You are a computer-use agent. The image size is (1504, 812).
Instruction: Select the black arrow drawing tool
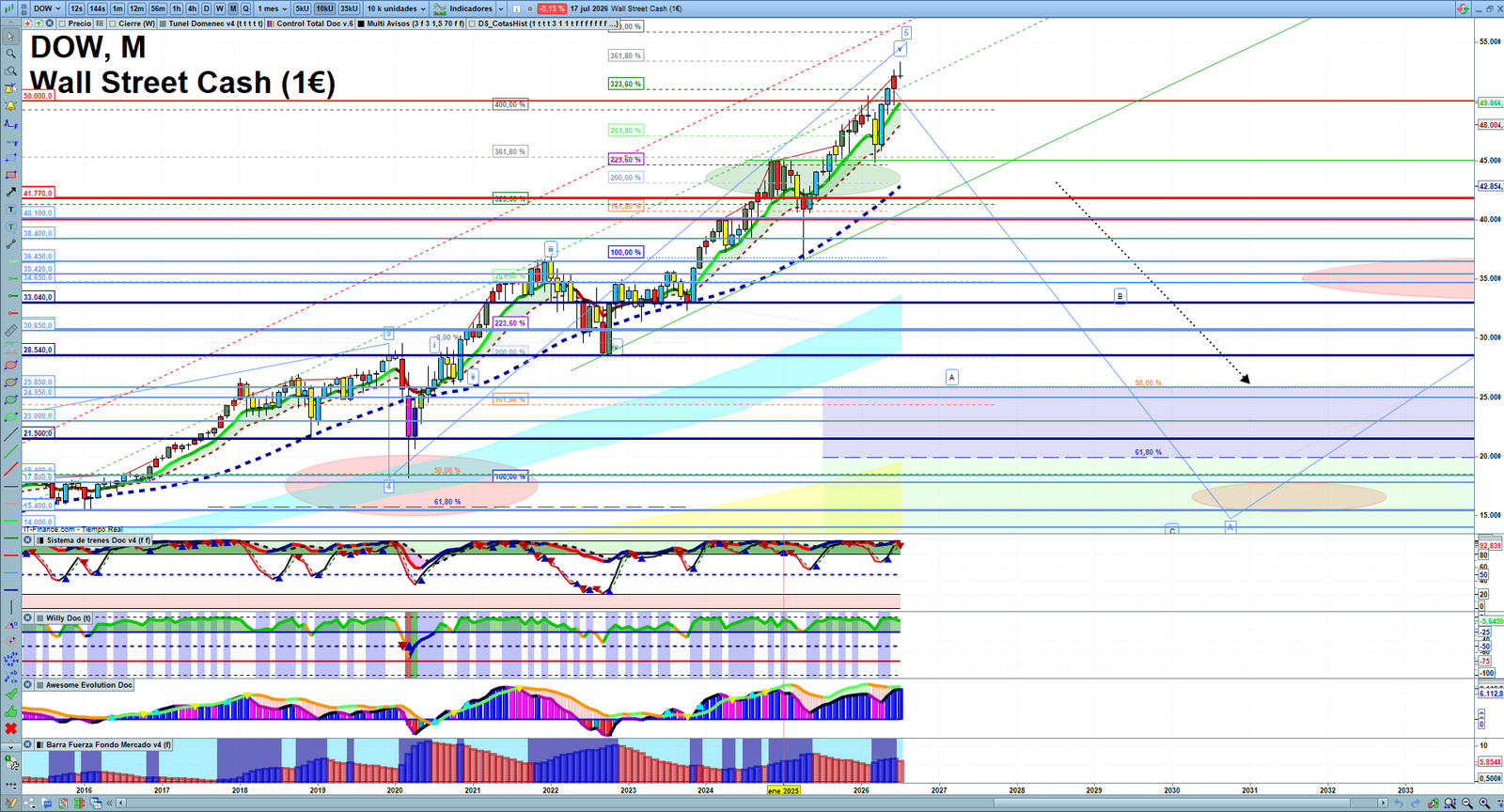11,192
